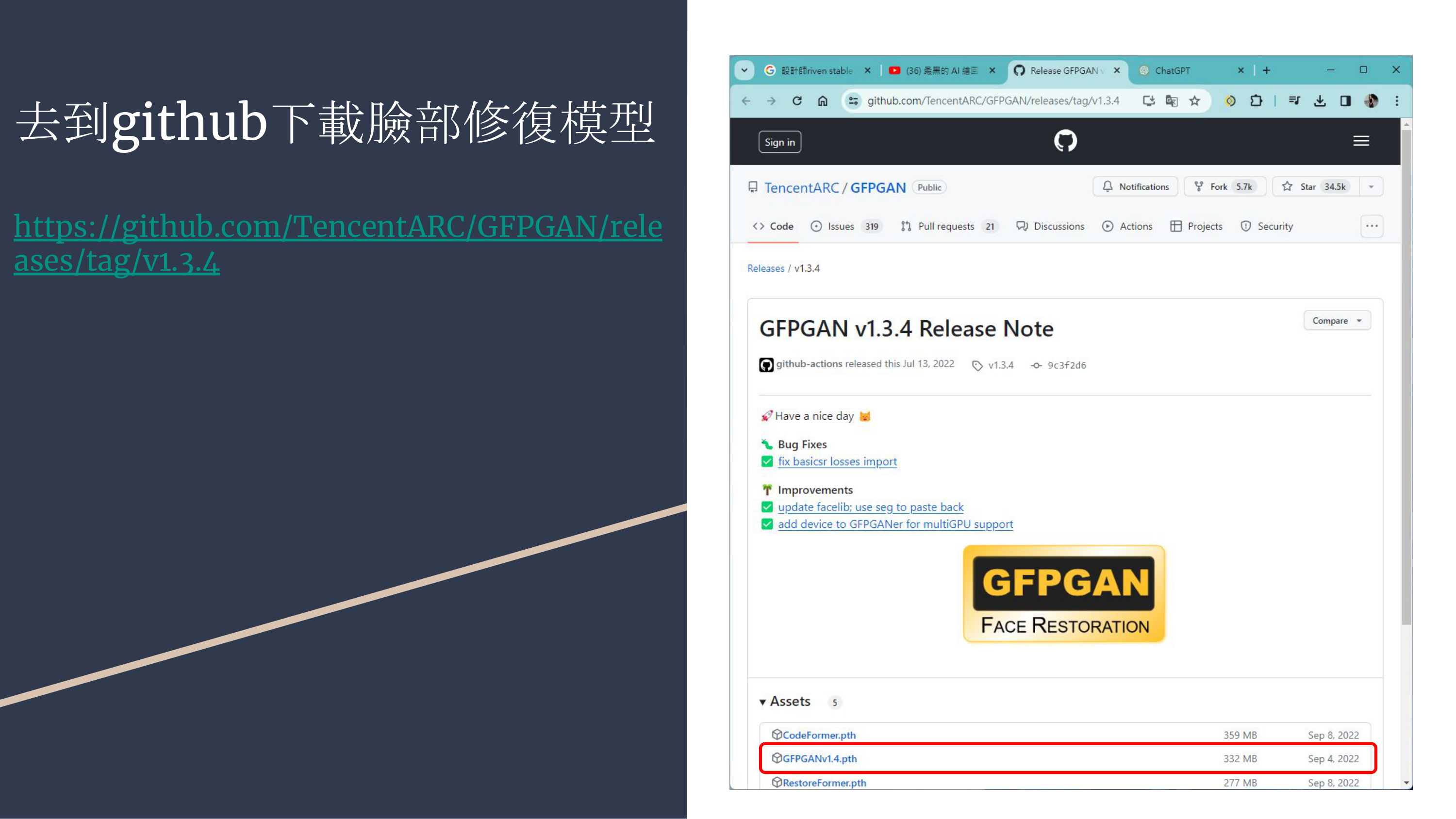1456x819 pixels.
Task: Click the install app icon in address bar
Action: tap(1148, 100)
